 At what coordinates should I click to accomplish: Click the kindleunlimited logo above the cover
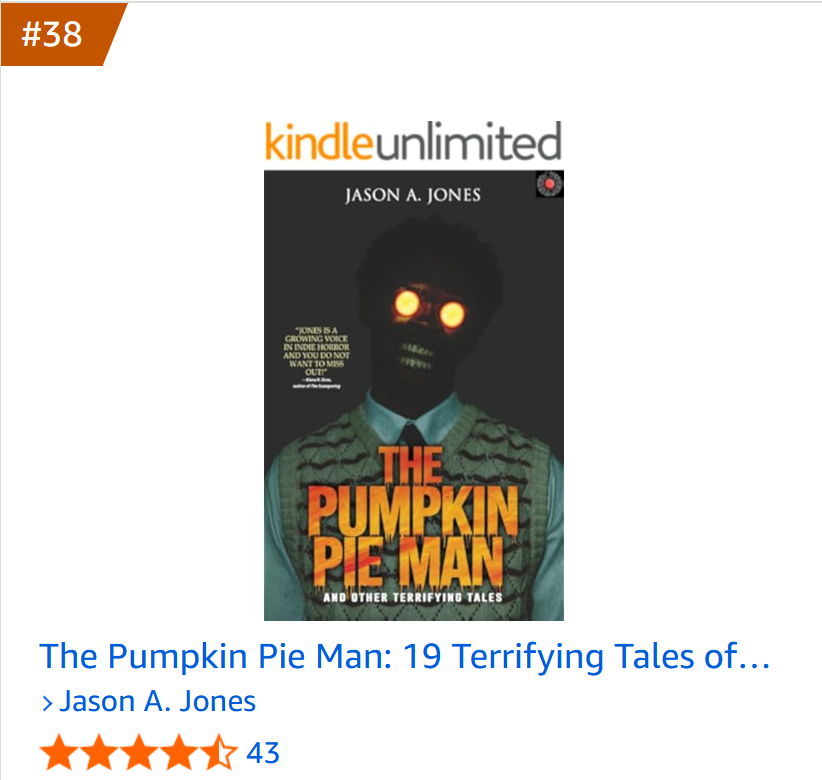pyautogui.click(x=413, y=140)
